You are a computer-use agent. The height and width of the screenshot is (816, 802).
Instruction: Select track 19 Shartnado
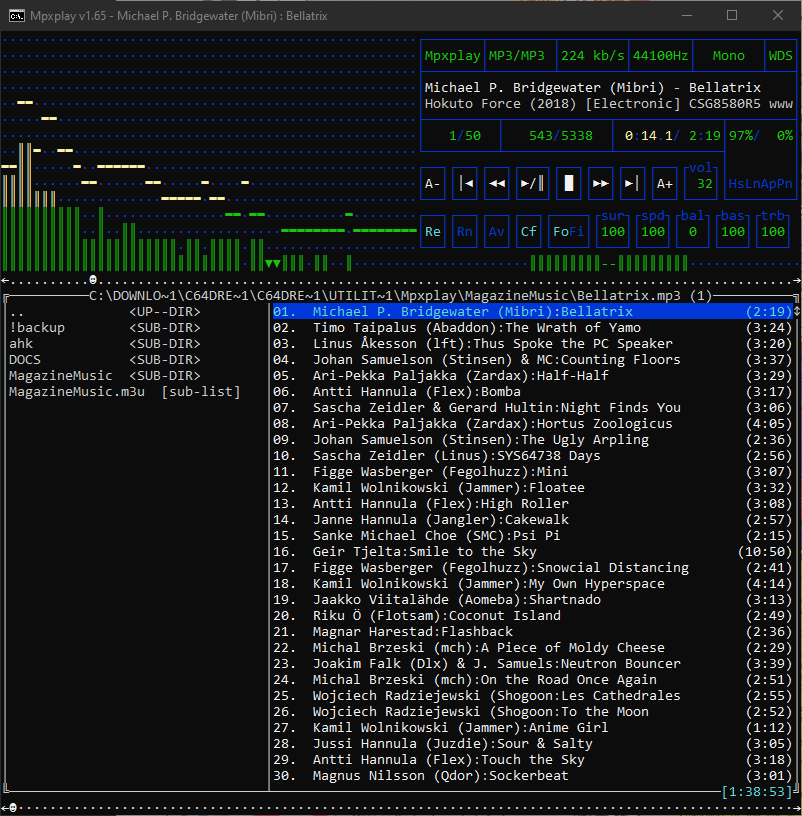pos(532,600)
